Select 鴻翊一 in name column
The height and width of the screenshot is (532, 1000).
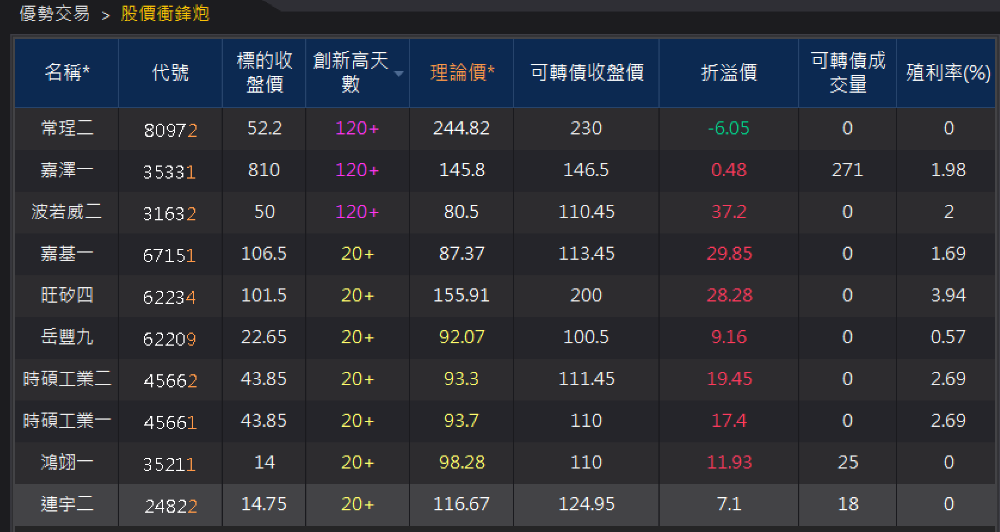67,462
